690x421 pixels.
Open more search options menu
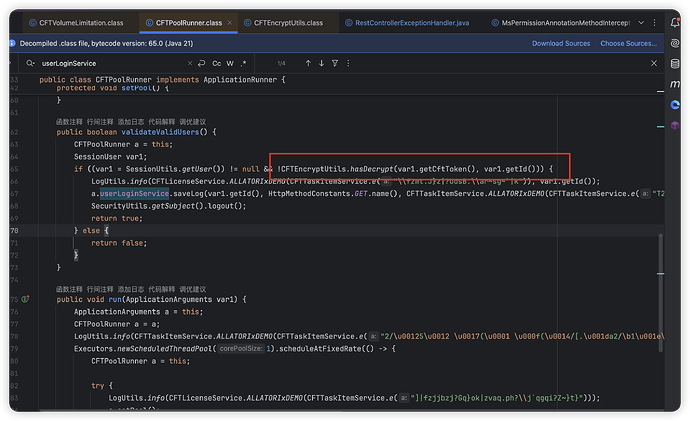[x=348, y=63]
